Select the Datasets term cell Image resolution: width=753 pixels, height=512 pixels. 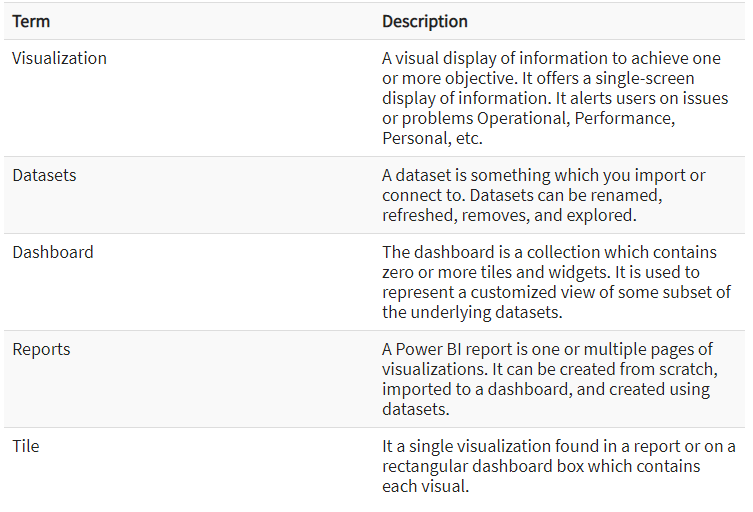pos(44,175)
